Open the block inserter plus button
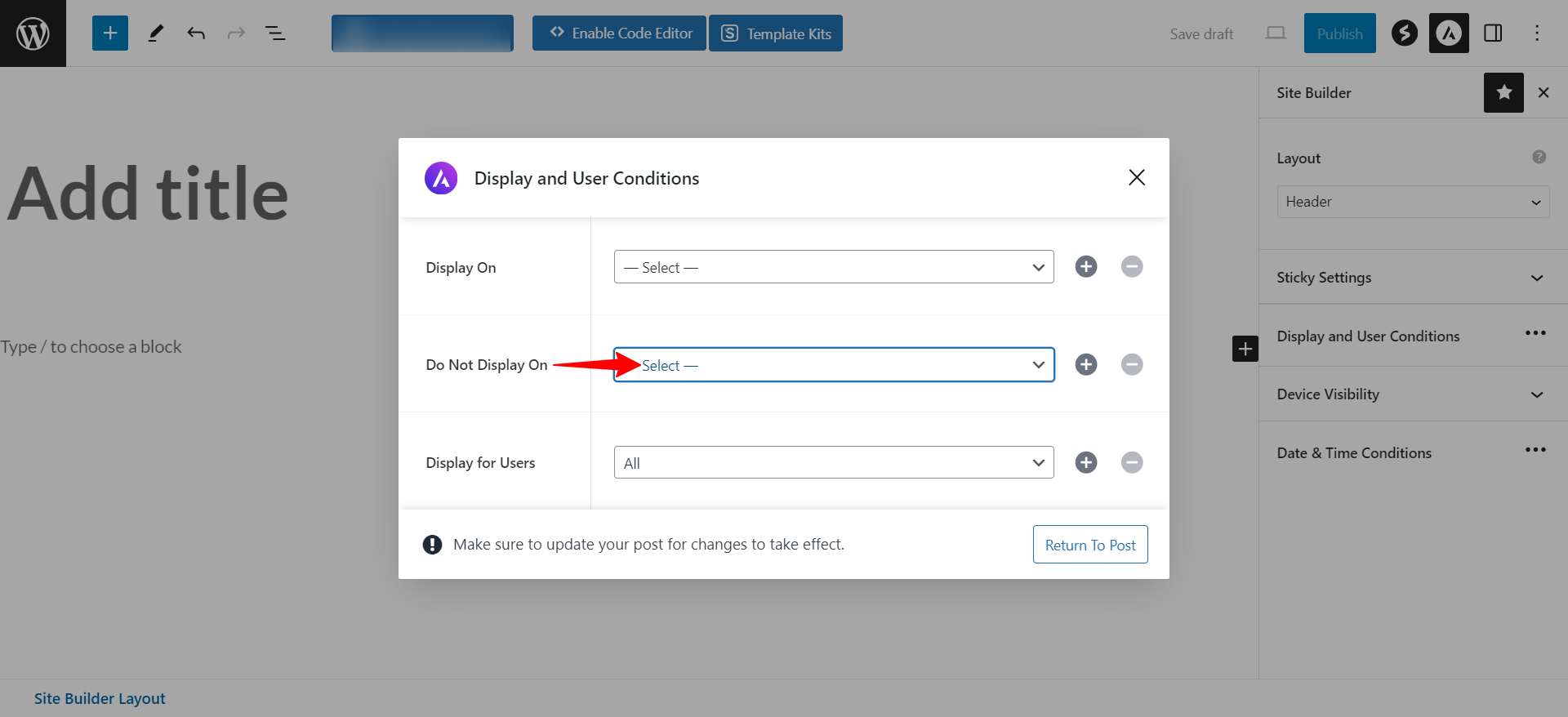Image resolution: width=1568 pixels, height=717 pixels. pos(110,33)
